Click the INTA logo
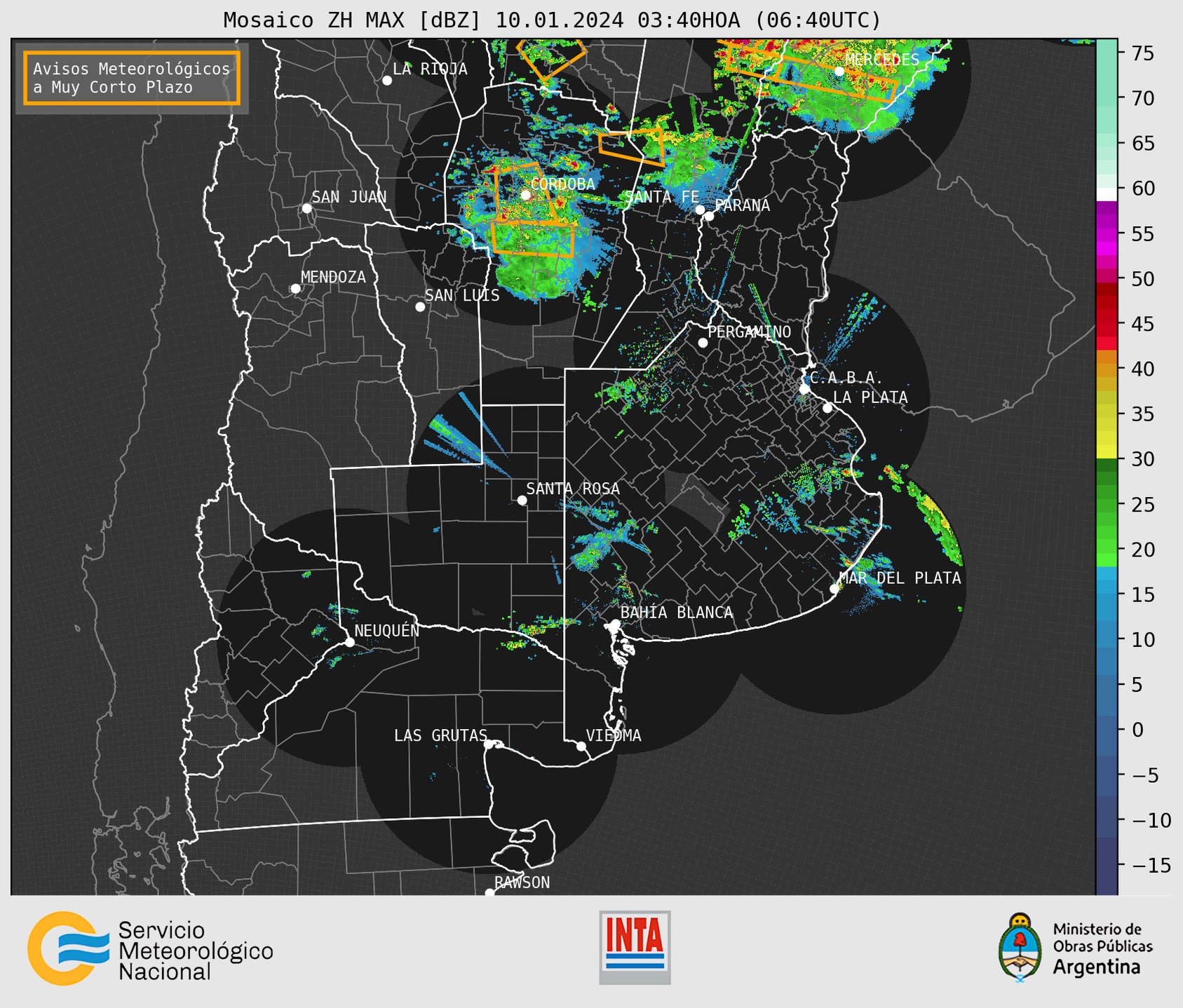This screenshot has width=1183, height=1008. [x=635, y=947]
